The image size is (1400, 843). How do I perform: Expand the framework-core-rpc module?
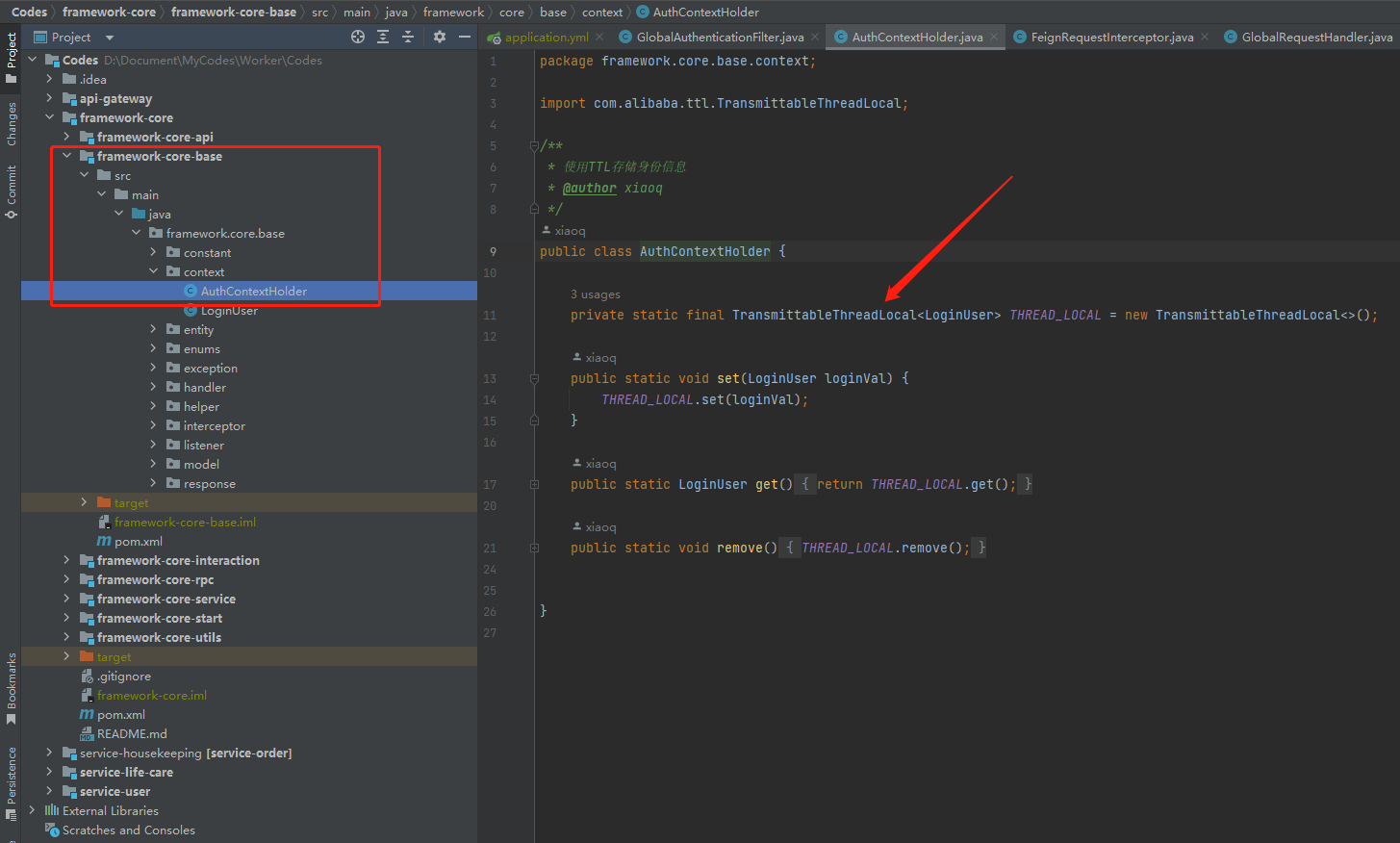point(67,579)
